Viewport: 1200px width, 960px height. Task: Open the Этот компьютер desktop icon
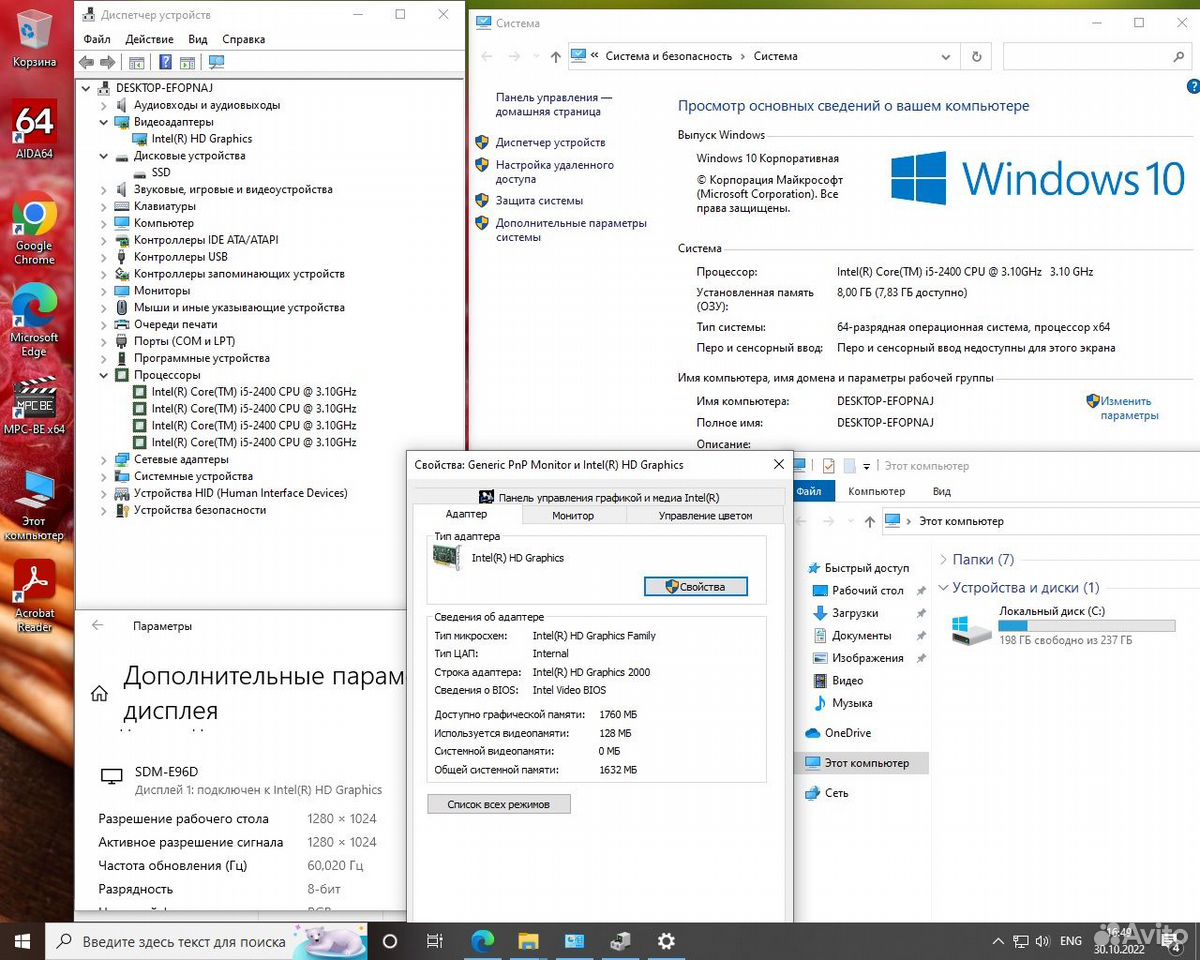(34, 505)
